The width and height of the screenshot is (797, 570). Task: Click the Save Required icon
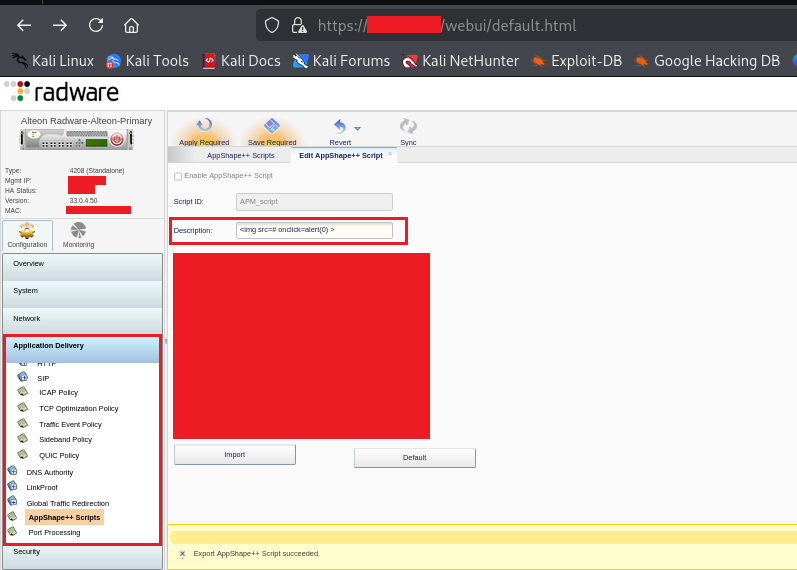(272, 126)
